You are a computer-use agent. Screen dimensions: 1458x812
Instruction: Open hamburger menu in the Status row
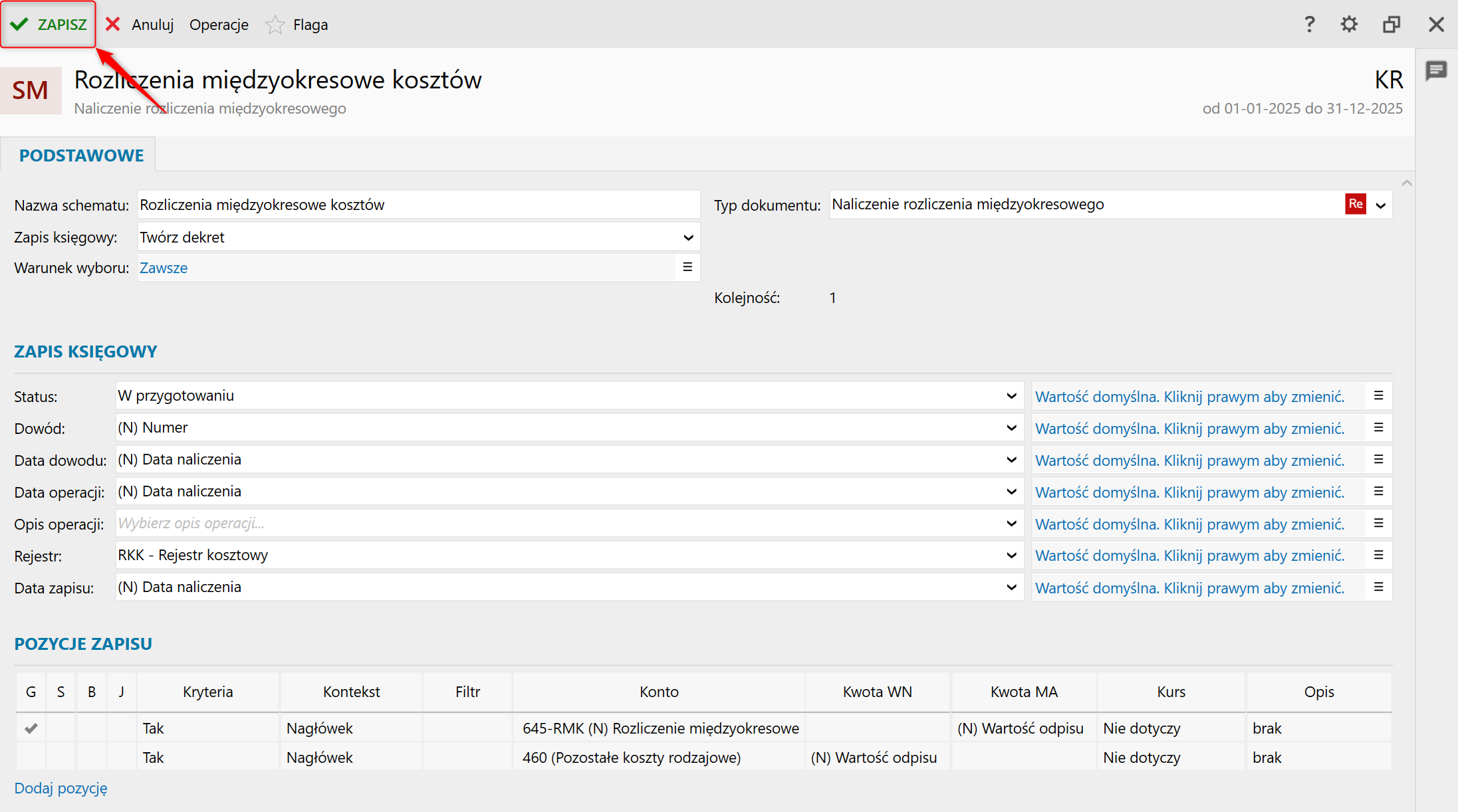coord(1378,396)
